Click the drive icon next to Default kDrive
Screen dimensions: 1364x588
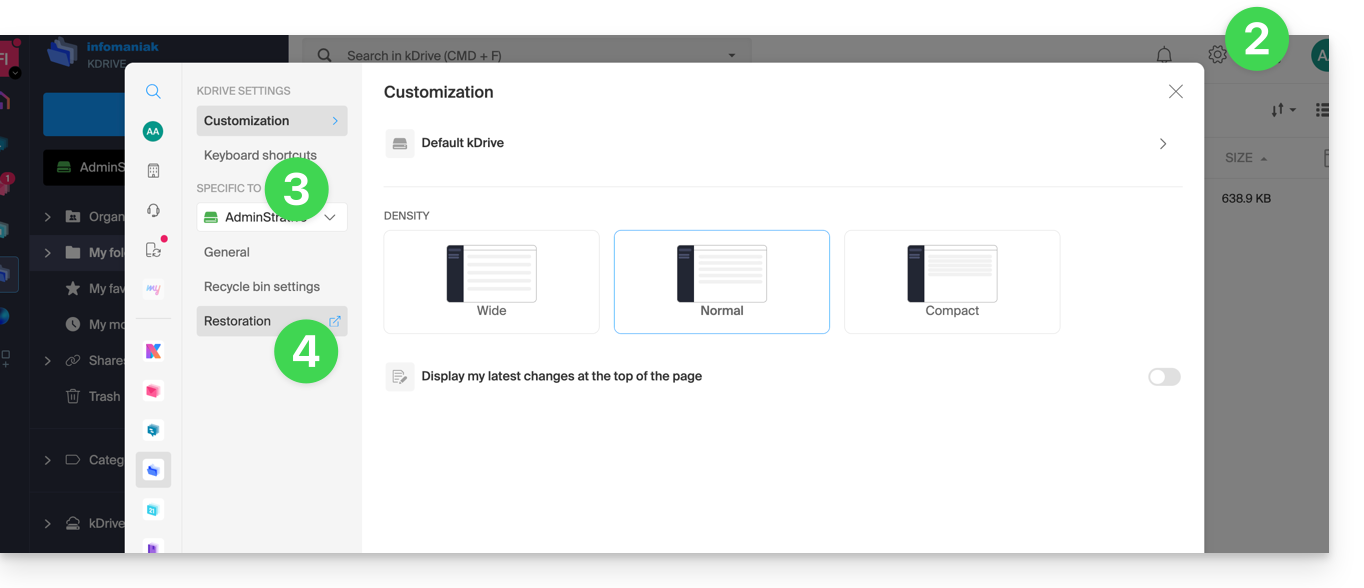pos(400,144)
